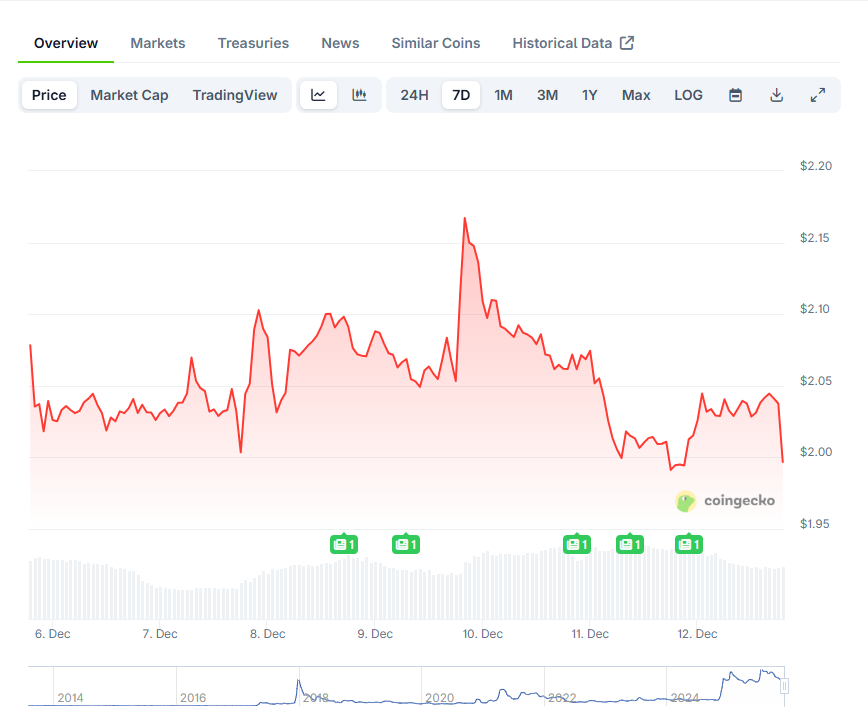Image resolution: width=868 pixels, height=715 pixels.
Task: Enable the LOG scale toggle
Action: (688, 94)
